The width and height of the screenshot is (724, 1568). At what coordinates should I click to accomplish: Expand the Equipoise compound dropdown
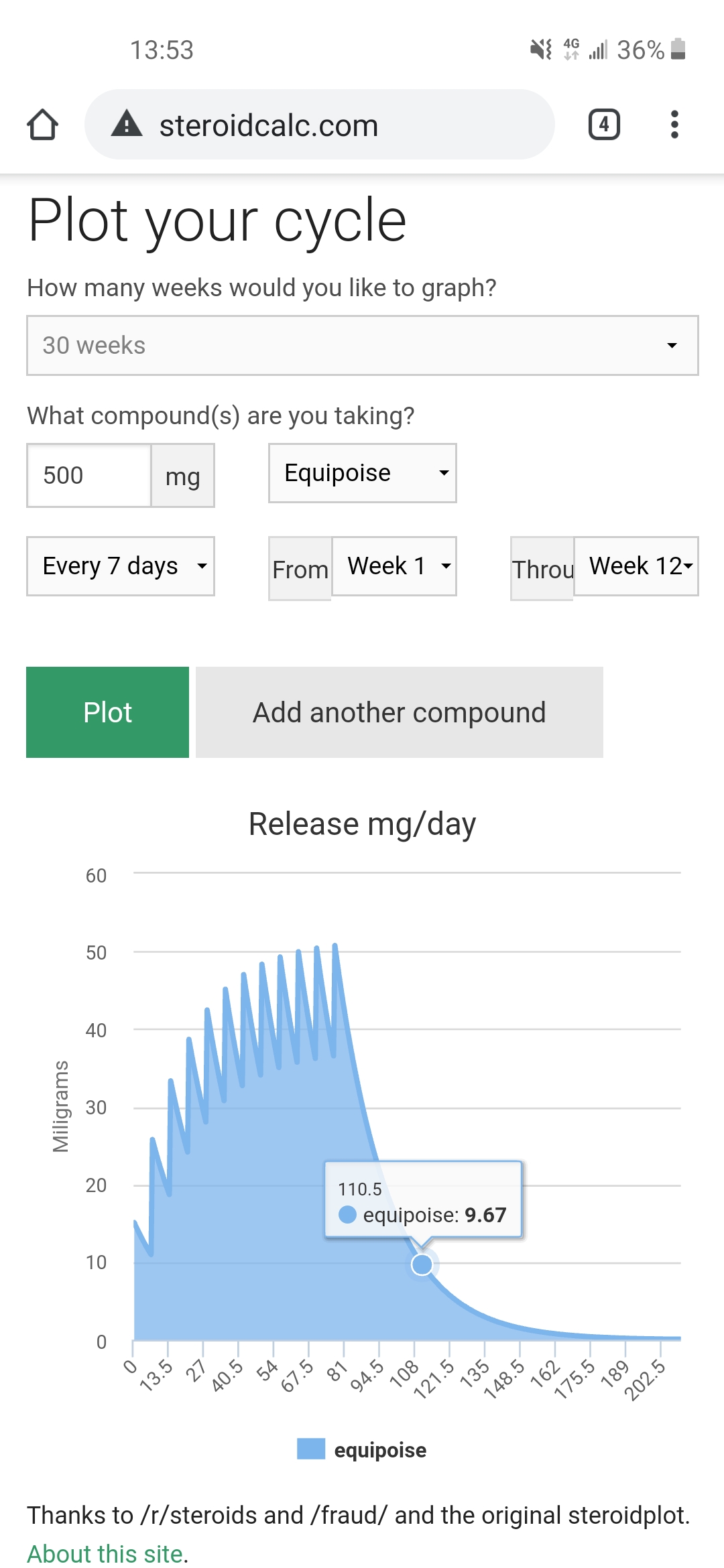[362, 473]
